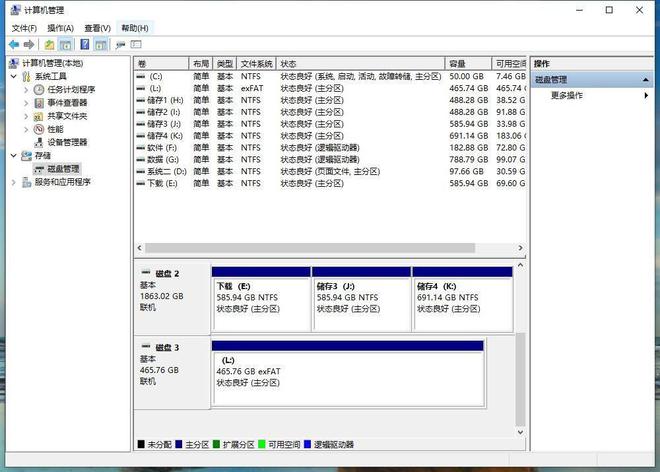Select the Task Scheduler (任务计划程序) clock icon
This screenshot has height=472, width=660.
tap(39, 89)
